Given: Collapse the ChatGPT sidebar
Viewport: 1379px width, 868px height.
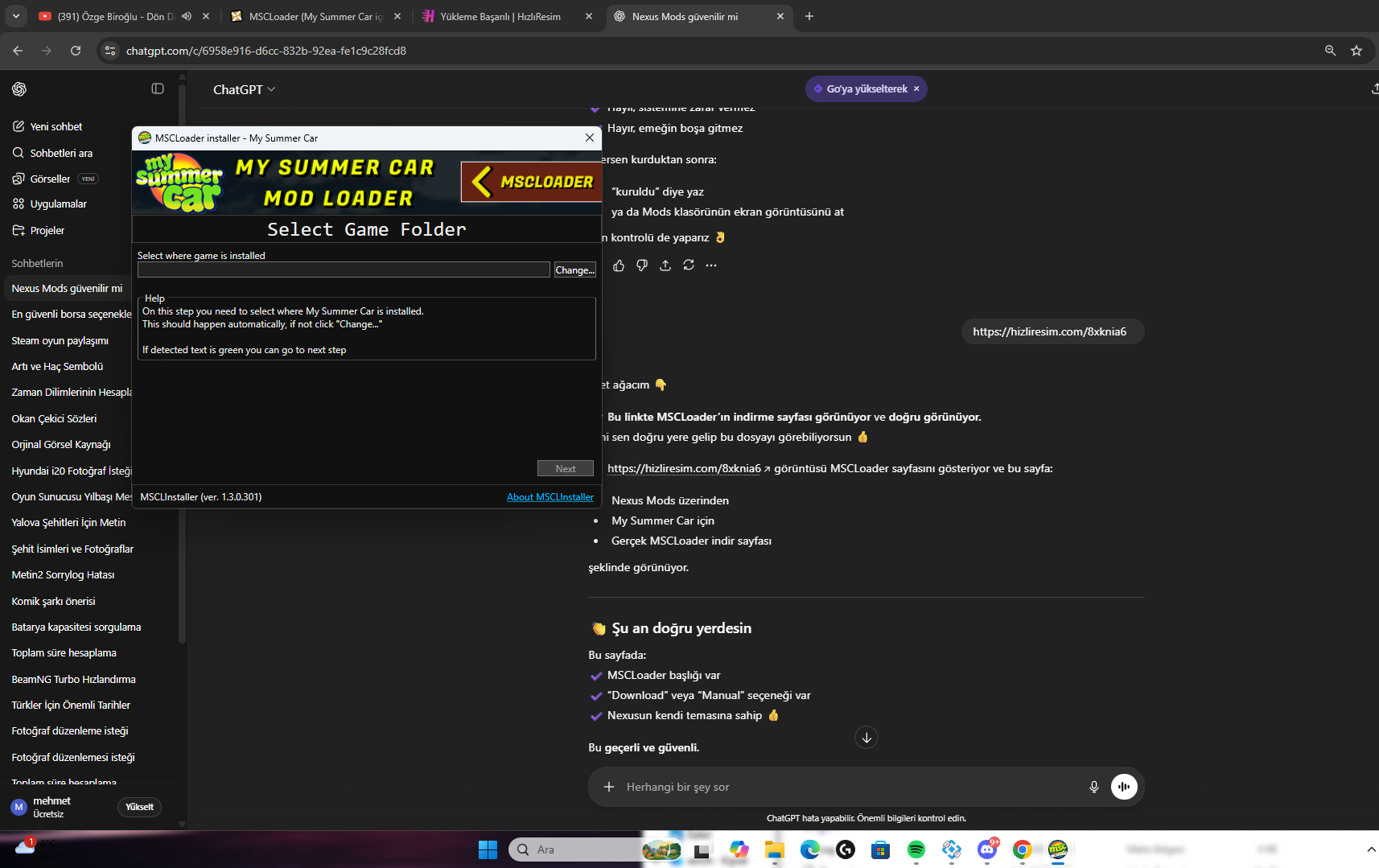Looking at the screenshot, I should (x=158, y=88).
